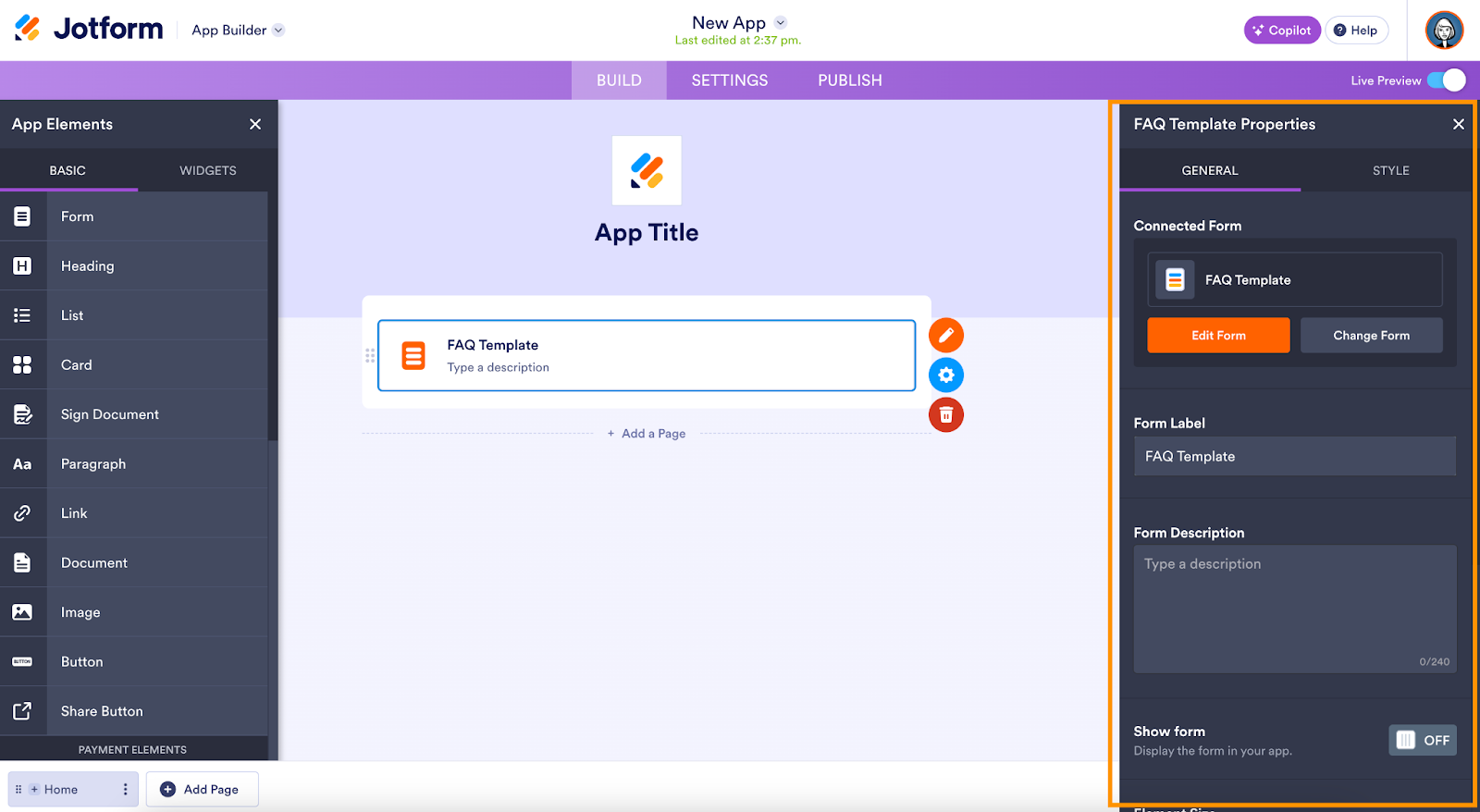Select the Button element icon
The image size is (1480, 812).
[x=22, y=662]
